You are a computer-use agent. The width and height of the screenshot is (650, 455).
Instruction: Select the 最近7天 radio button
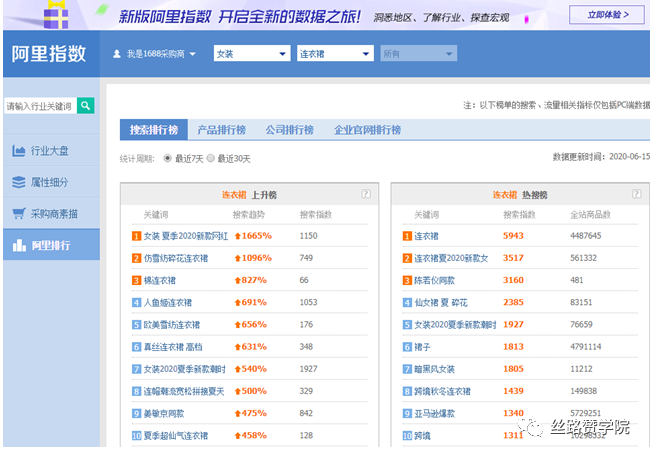168,159
